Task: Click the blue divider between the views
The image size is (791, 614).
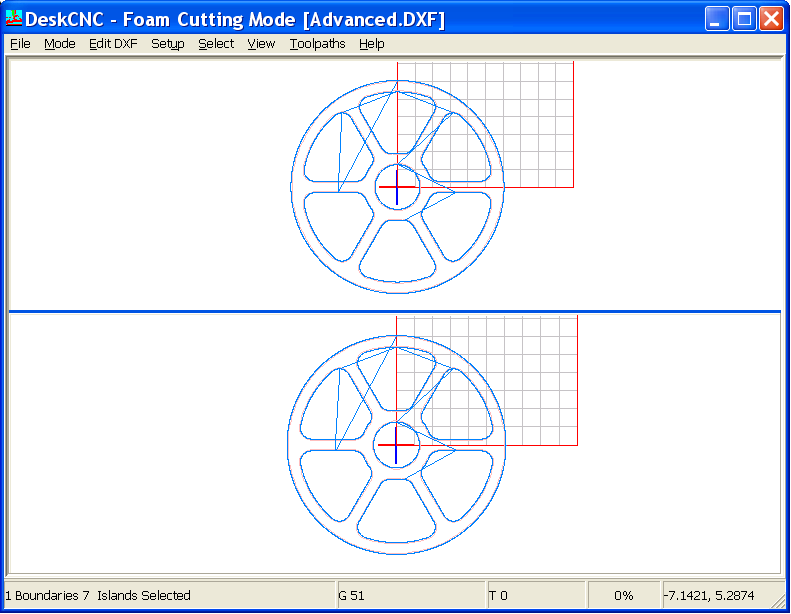Action: pos(395,311)
